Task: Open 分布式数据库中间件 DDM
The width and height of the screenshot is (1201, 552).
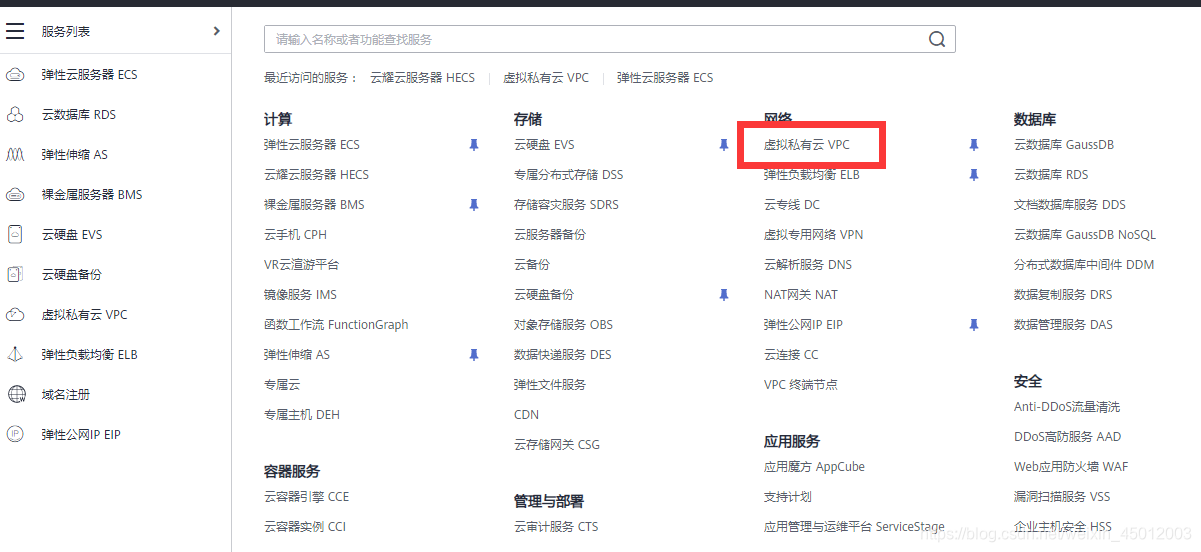Action: click(x=1084, y=265)
